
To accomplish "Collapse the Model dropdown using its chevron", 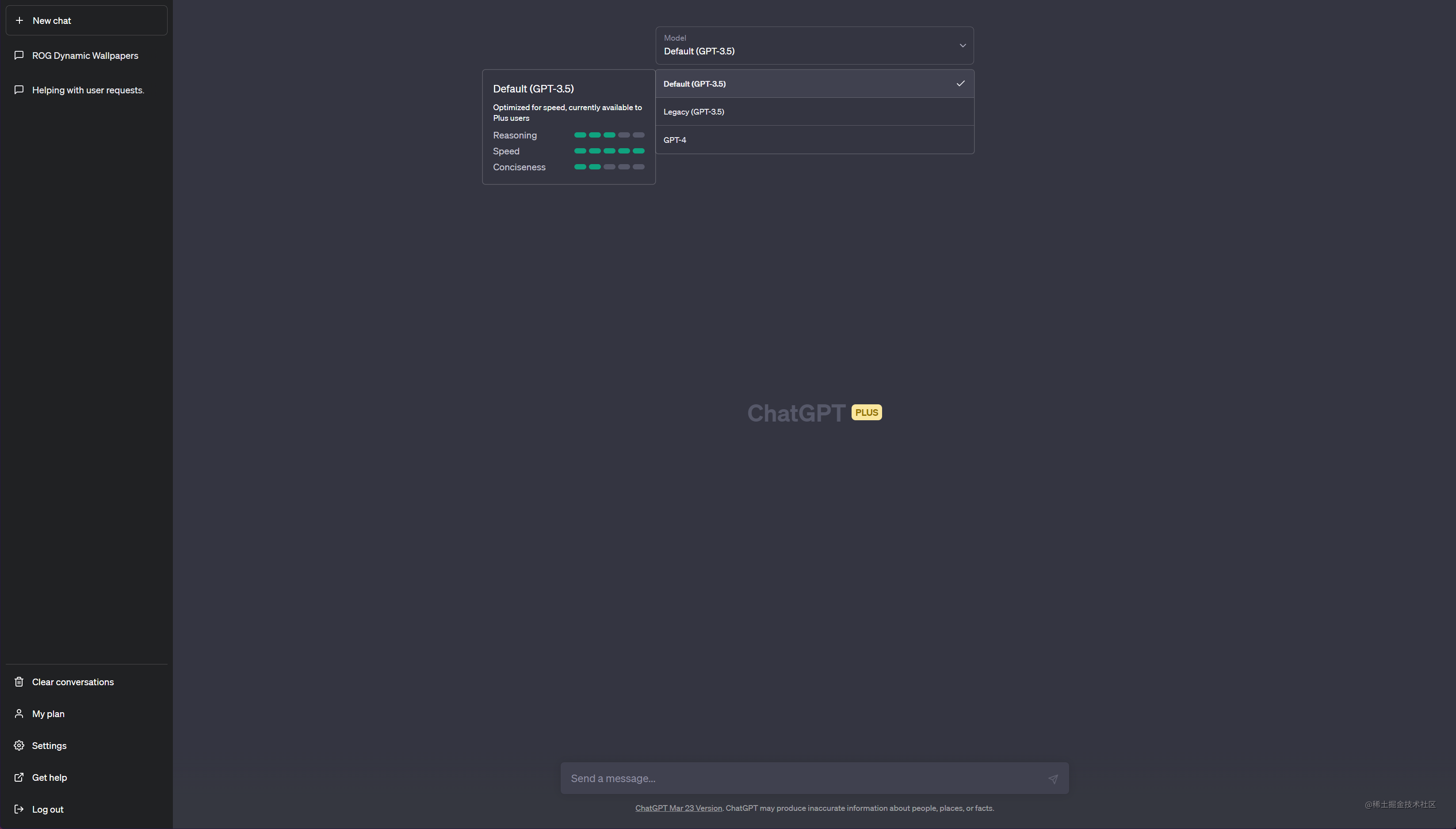I will click(962, 46).
